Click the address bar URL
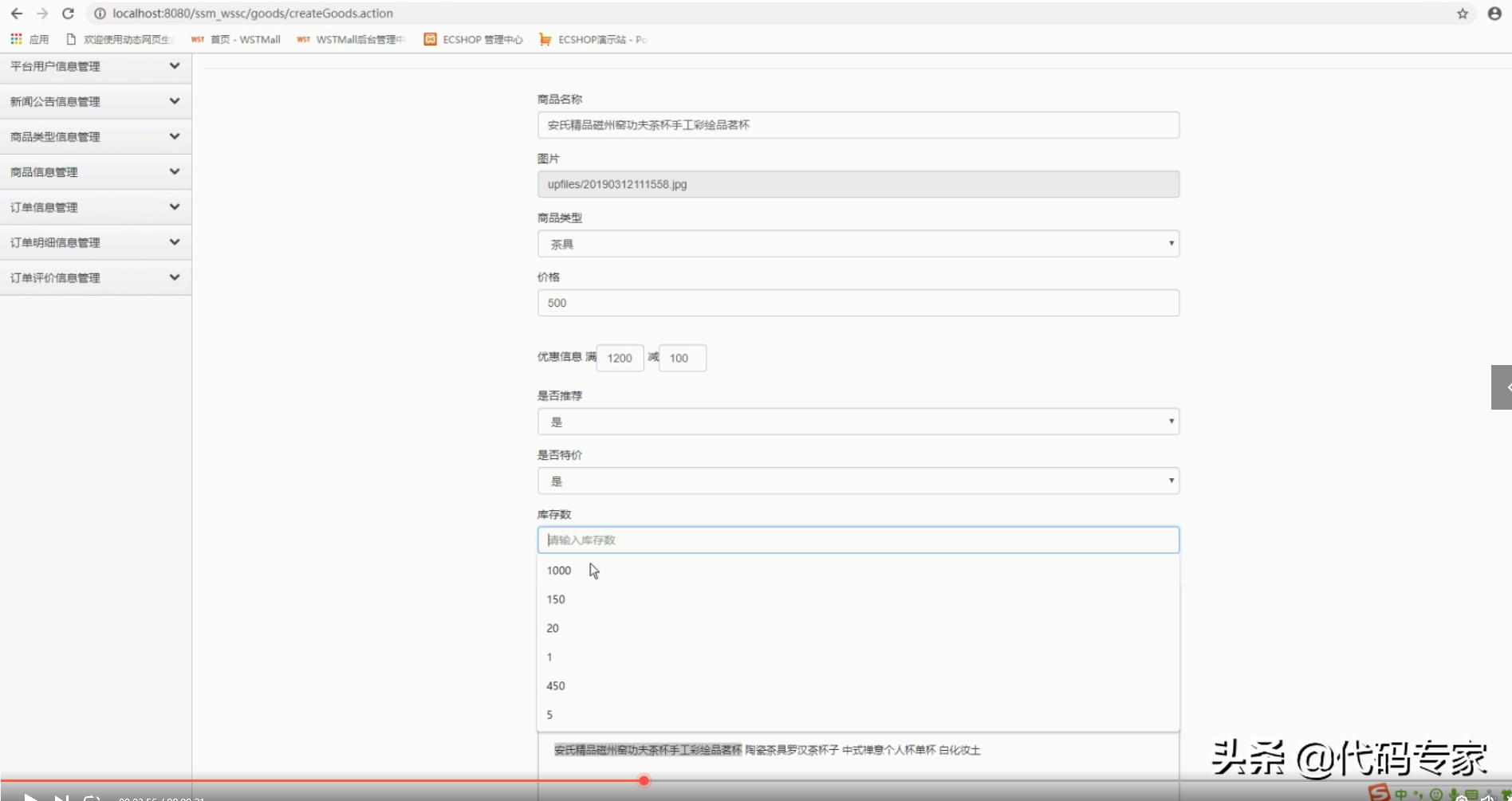The image size is (1512, 801). coord(253,14)
